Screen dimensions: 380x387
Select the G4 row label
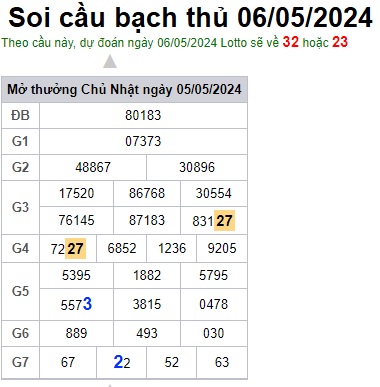click(20, 248)
